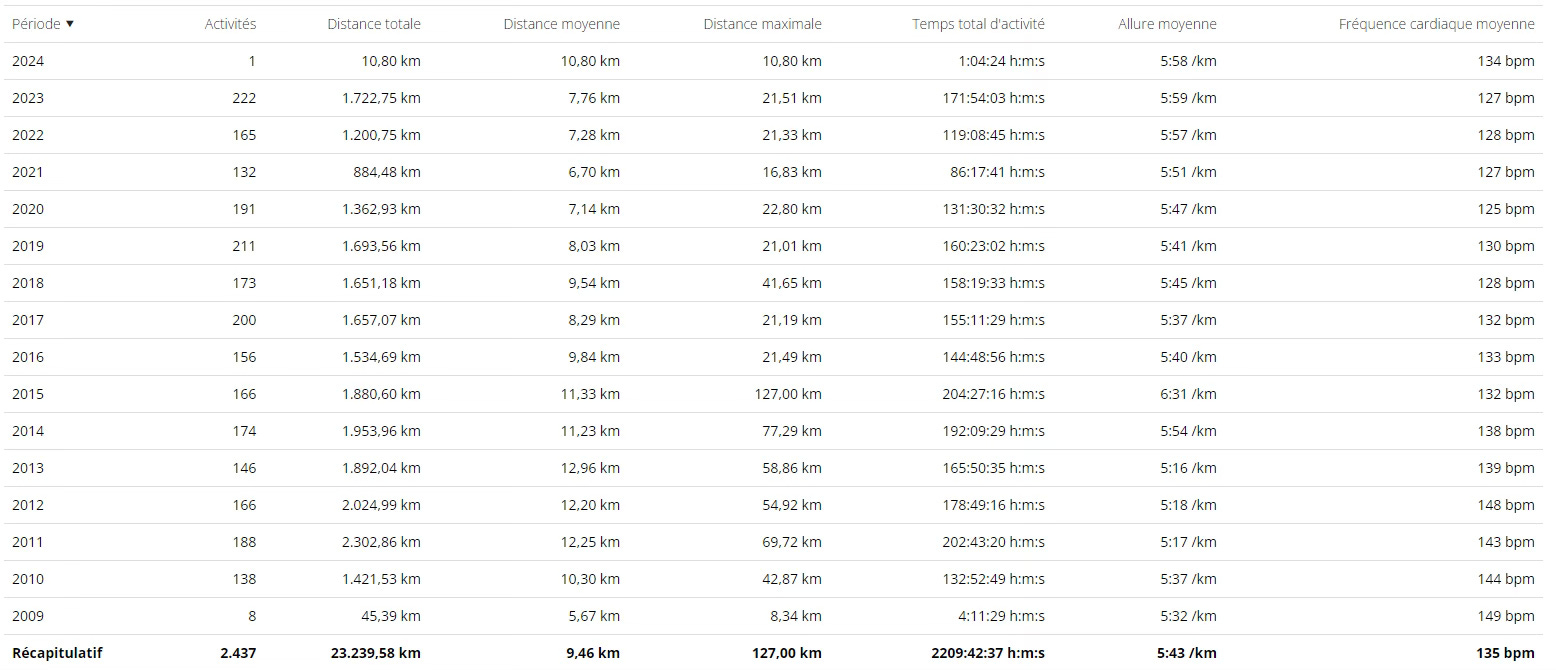Screen dimensions: 1556x670
Task: Click the Distance moyenne column header
Action: click(561, 24)
